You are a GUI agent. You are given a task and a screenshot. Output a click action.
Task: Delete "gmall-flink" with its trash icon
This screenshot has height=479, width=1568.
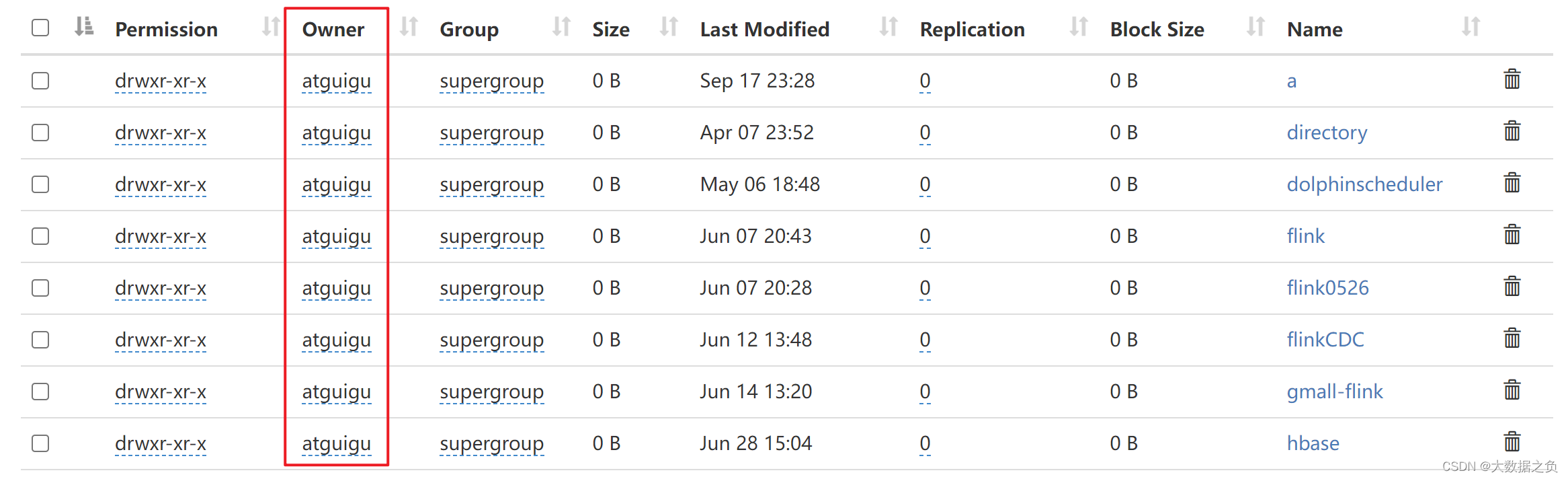click(x=1511, y=390)
